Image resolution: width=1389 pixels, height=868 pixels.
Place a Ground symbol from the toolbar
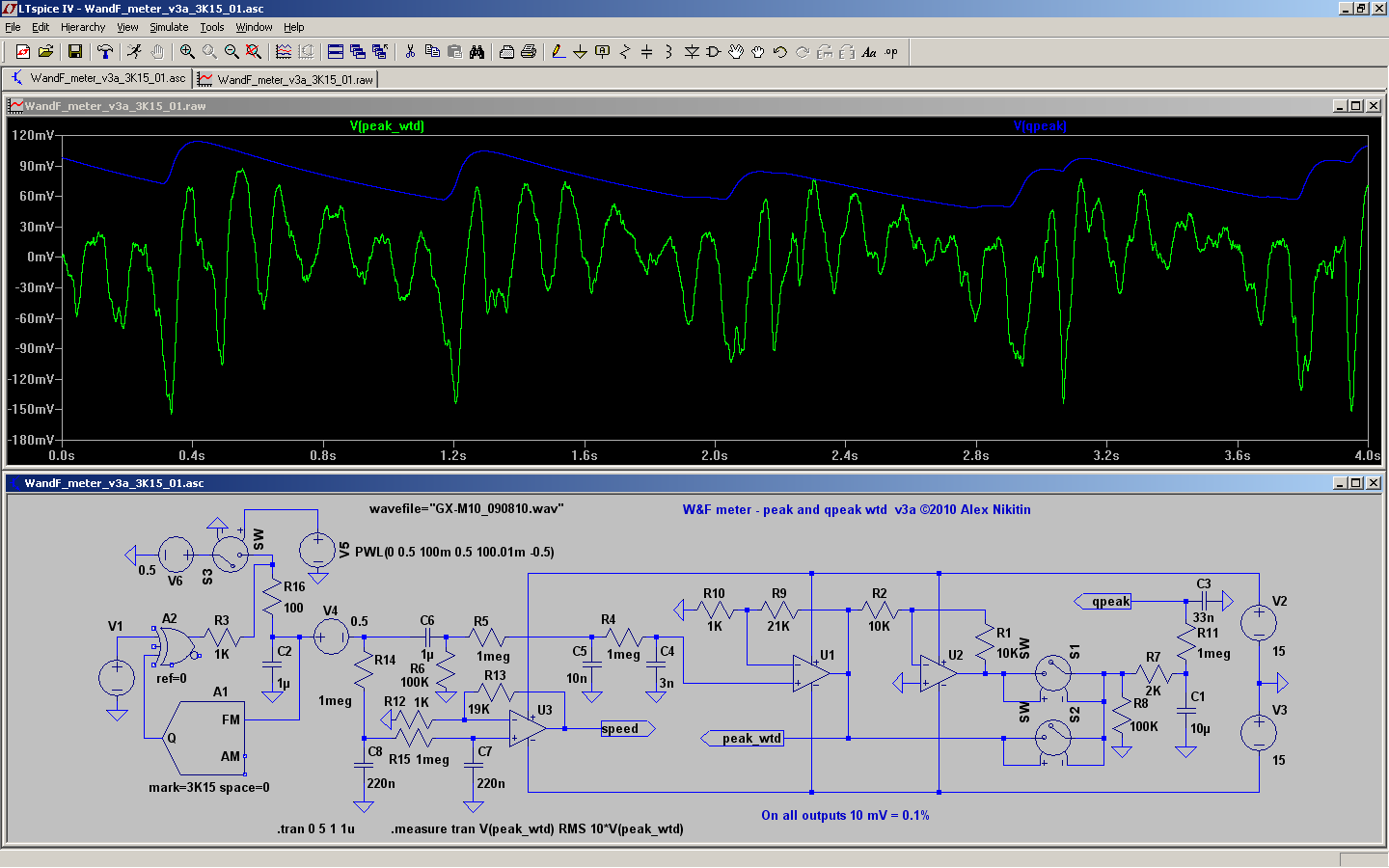pos(580,52)
